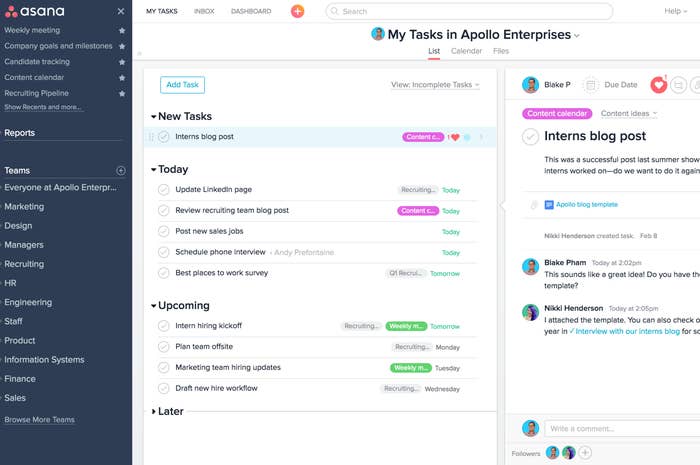Open the Help menu dropdown
The image size is (700, 465).
675,11
